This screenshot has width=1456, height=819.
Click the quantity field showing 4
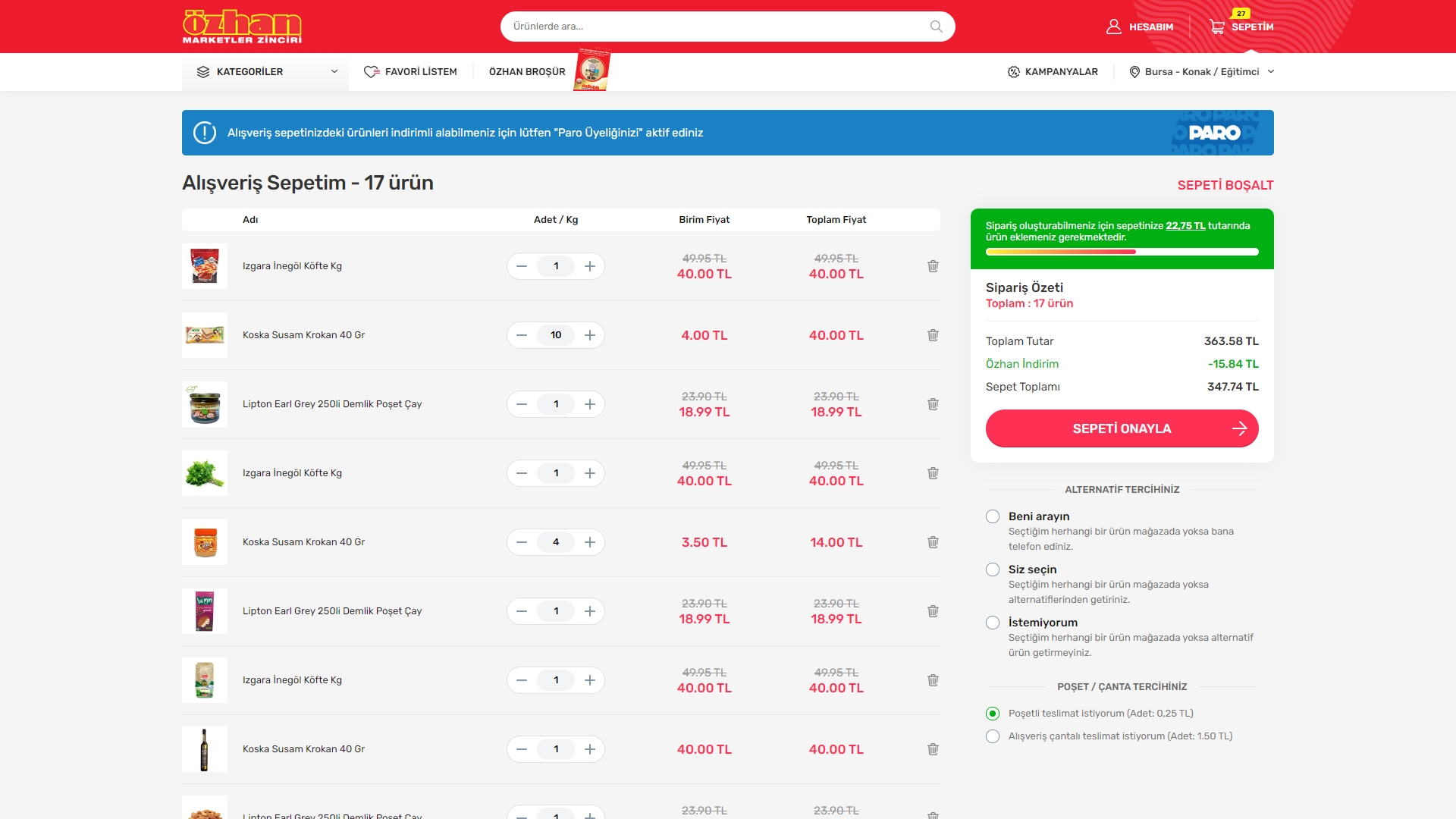pos(556,542)
